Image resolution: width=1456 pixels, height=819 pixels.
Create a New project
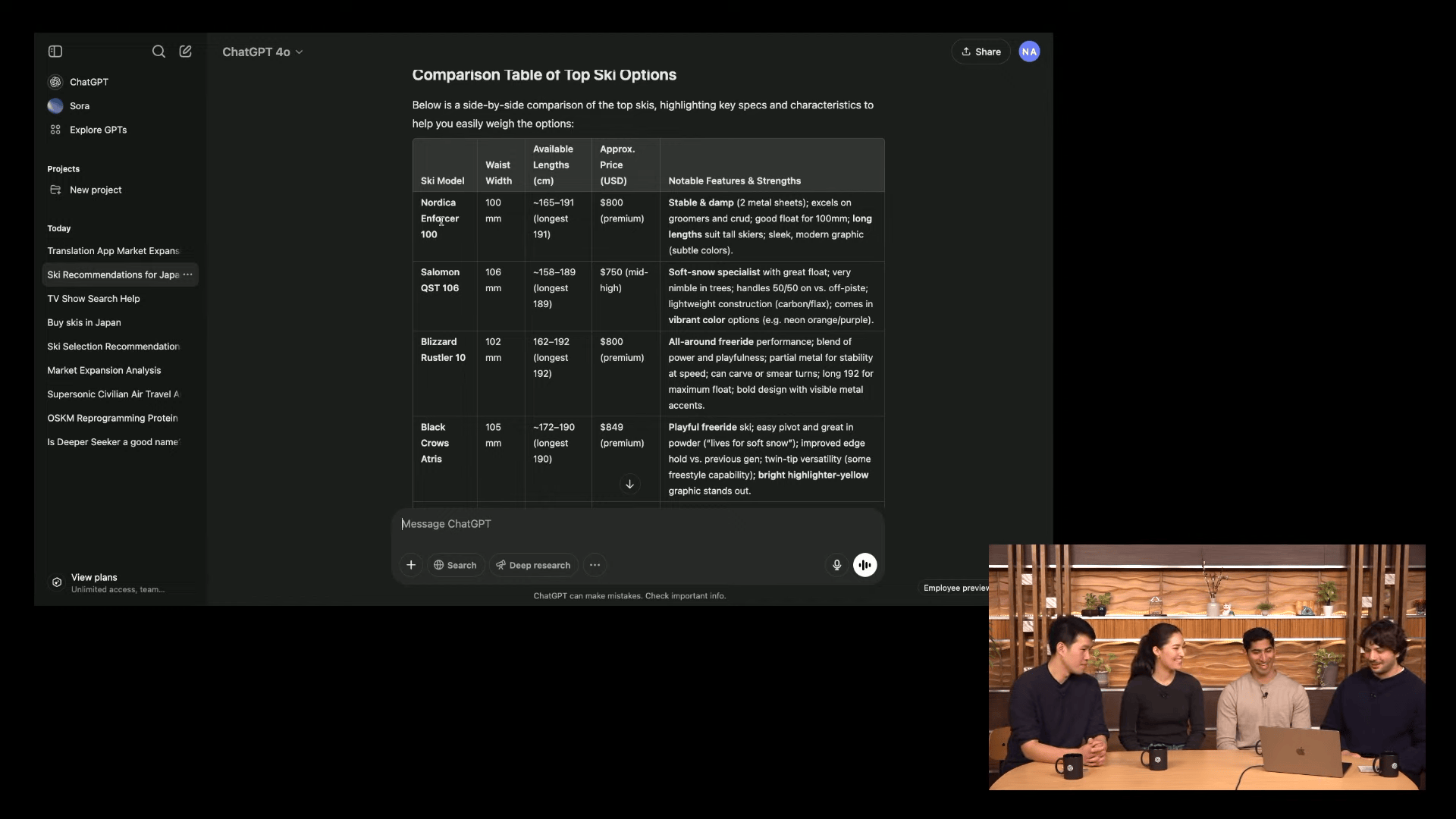point(95,190)
